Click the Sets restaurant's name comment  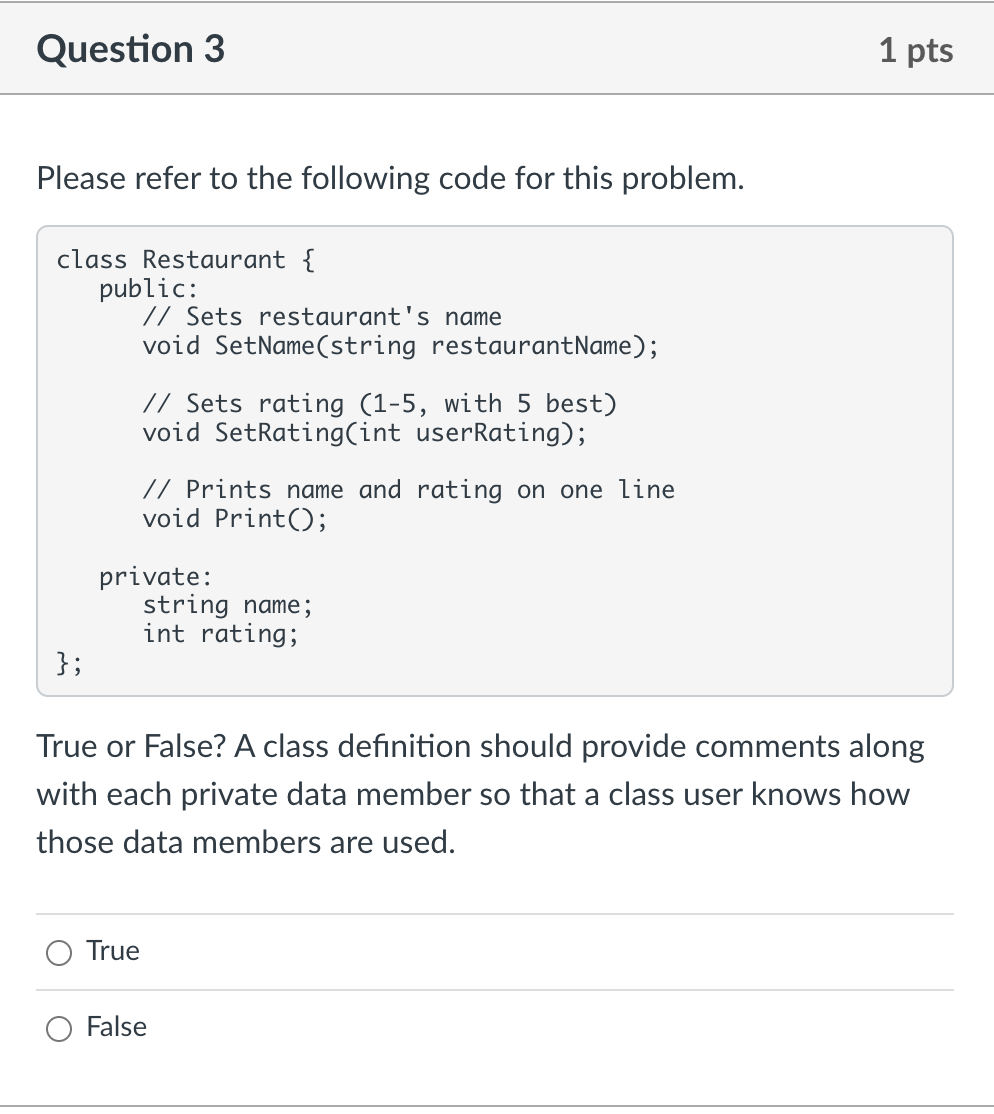point(322,316)
